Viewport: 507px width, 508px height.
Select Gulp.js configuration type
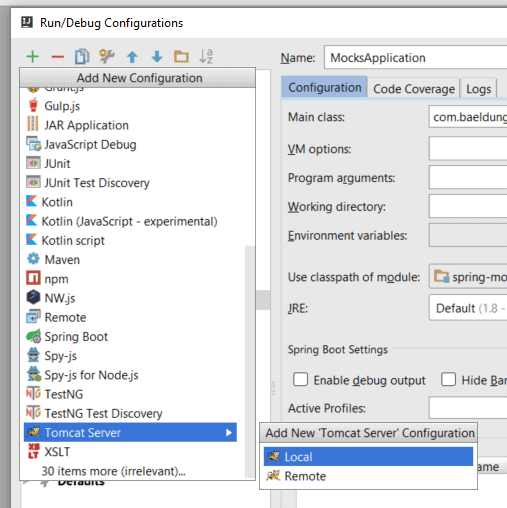(x=130, y=106)
